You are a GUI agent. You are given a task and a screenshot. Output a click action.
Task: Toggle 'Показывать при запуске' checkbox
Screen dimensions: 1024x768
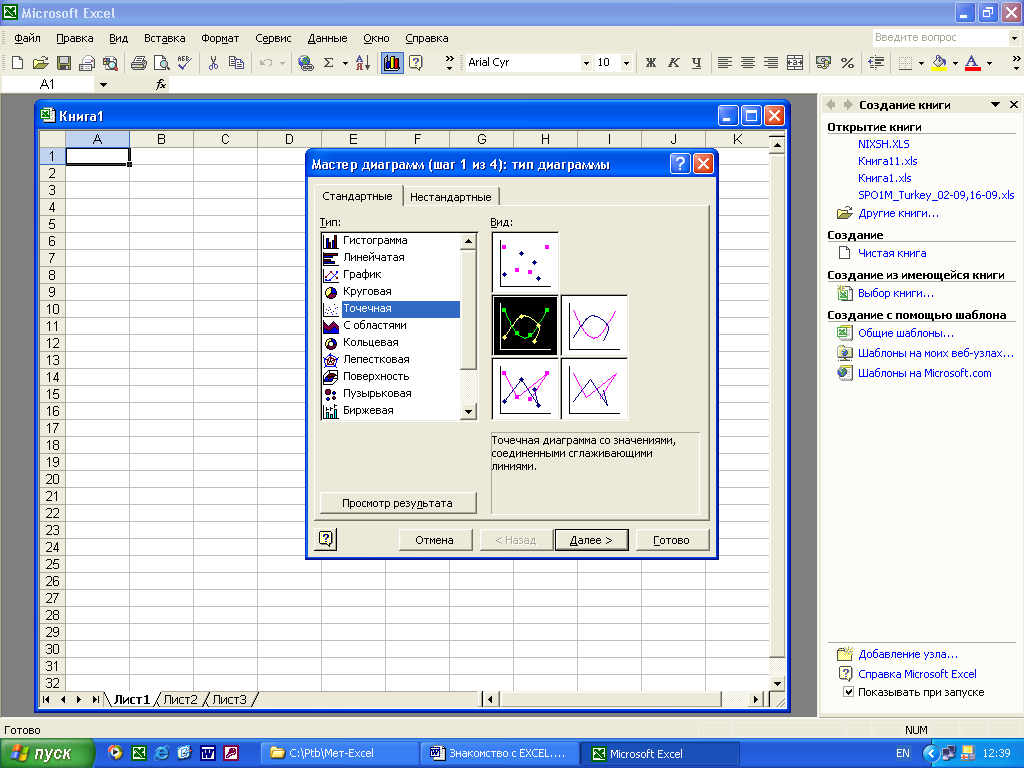[848, 692]
